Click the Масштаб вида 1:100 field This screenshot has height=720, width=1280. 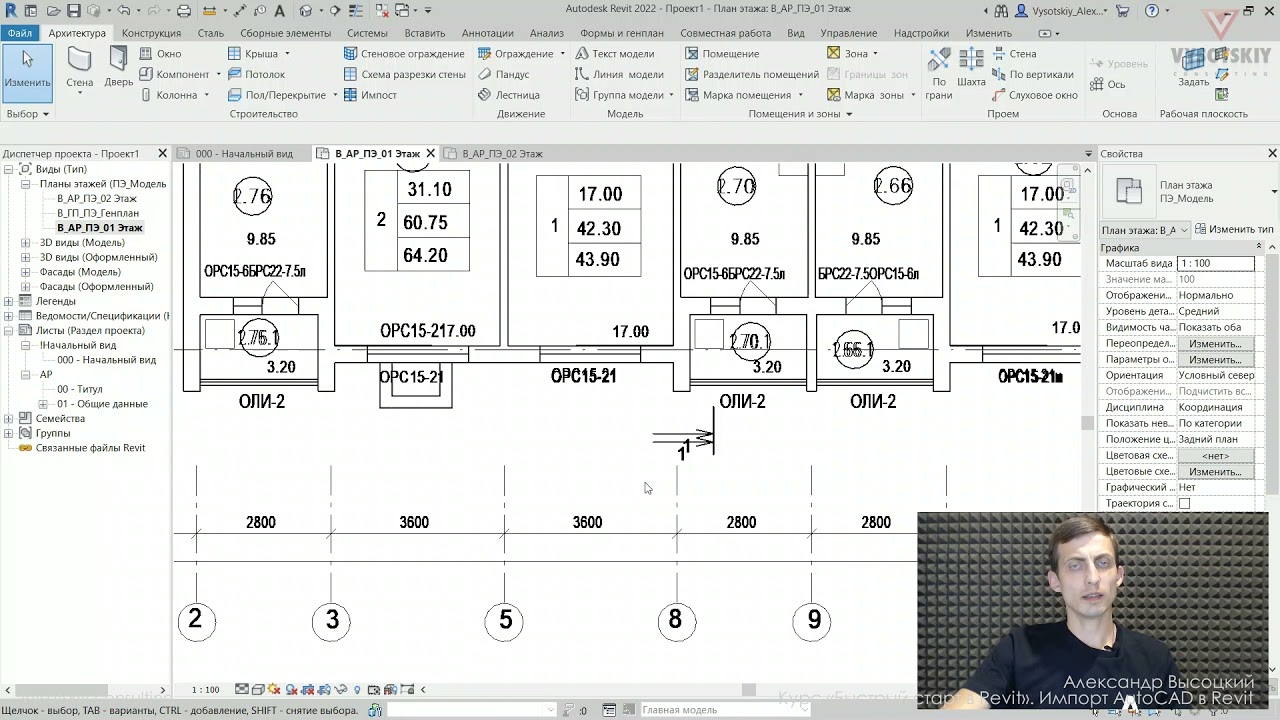(x=1215, y=264)
